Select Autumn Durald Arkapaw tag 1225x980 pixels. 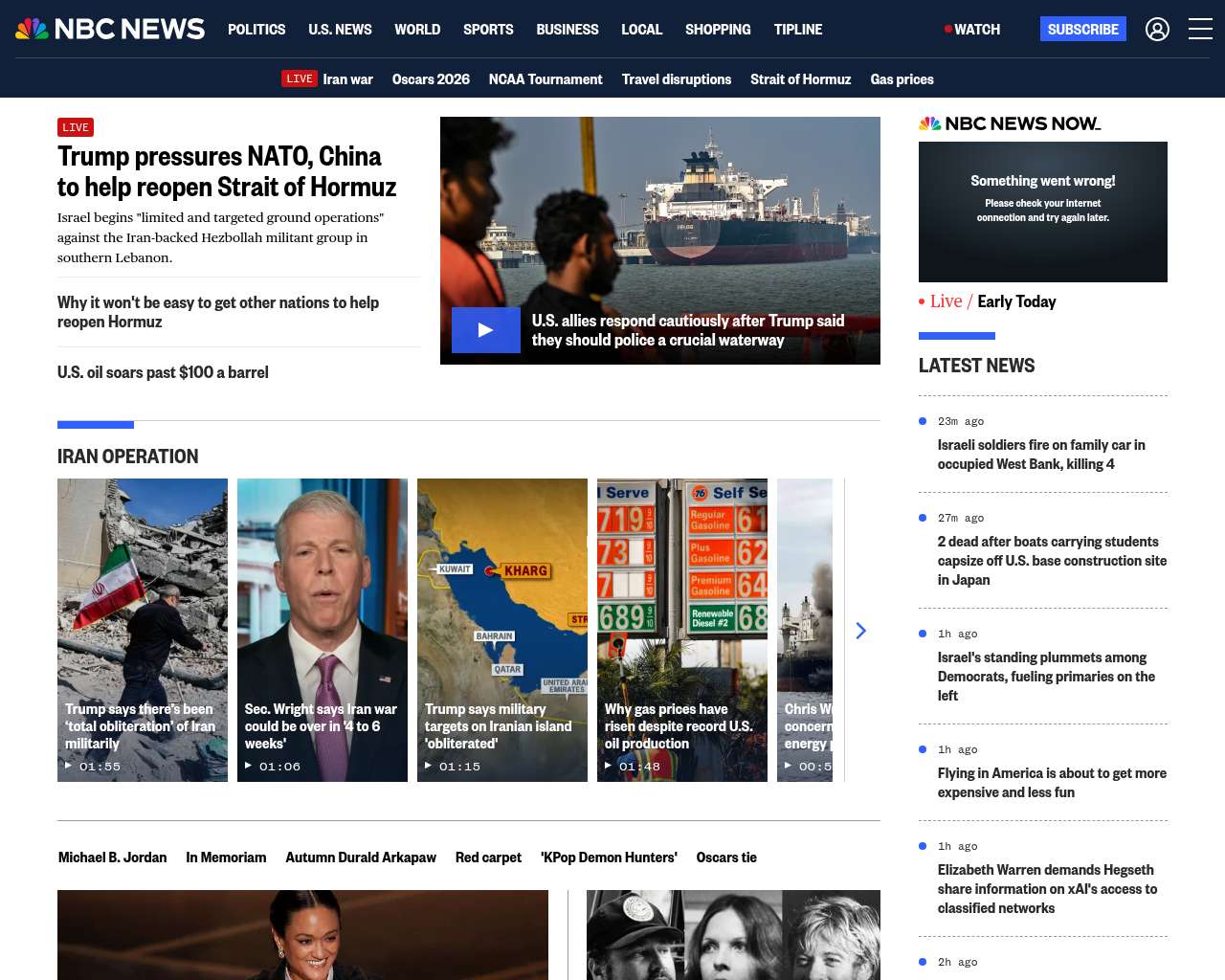(x=361, y=857)
